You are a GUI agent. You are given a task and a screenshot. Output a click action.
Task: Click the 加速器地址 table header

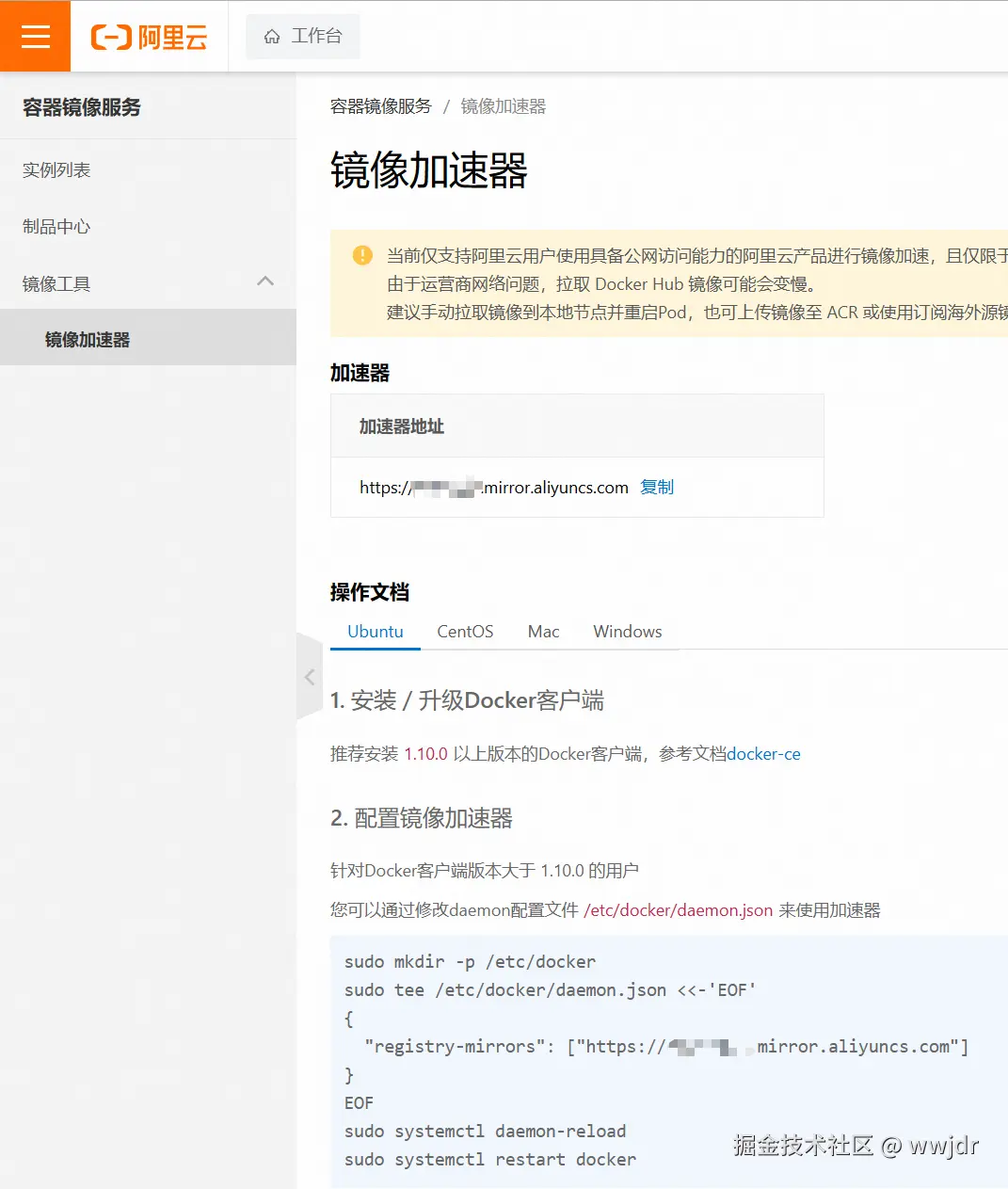[402, 426]
